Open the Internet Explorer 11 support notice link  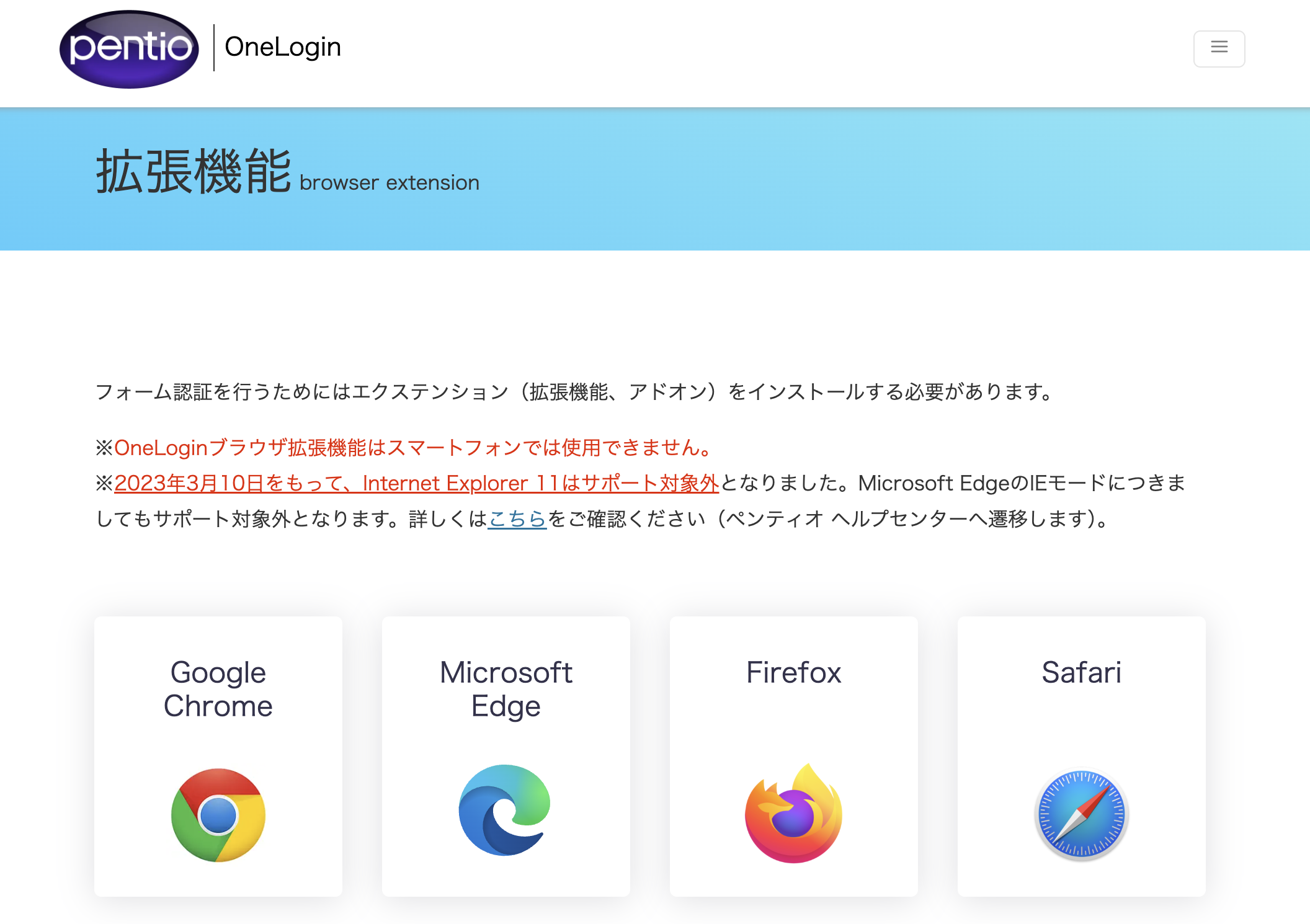[x=416, y=483]
